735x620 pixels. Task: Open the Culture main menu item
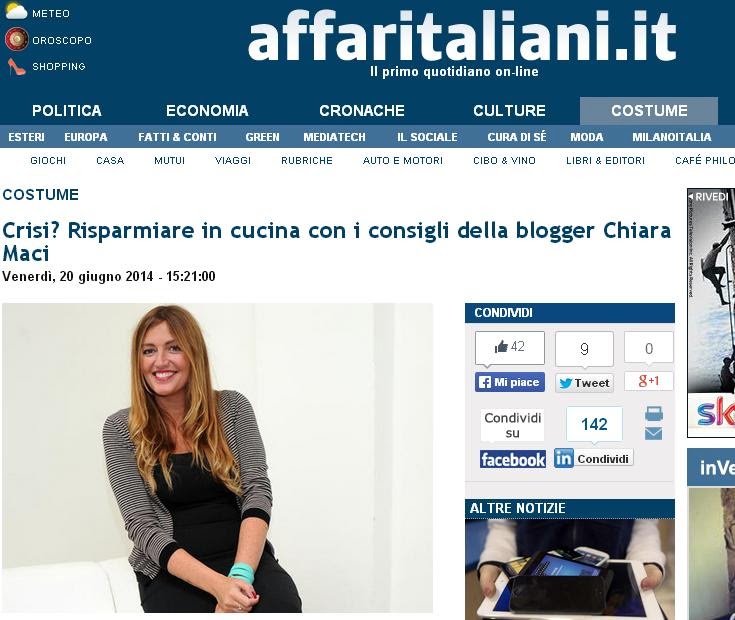(510, 111)
